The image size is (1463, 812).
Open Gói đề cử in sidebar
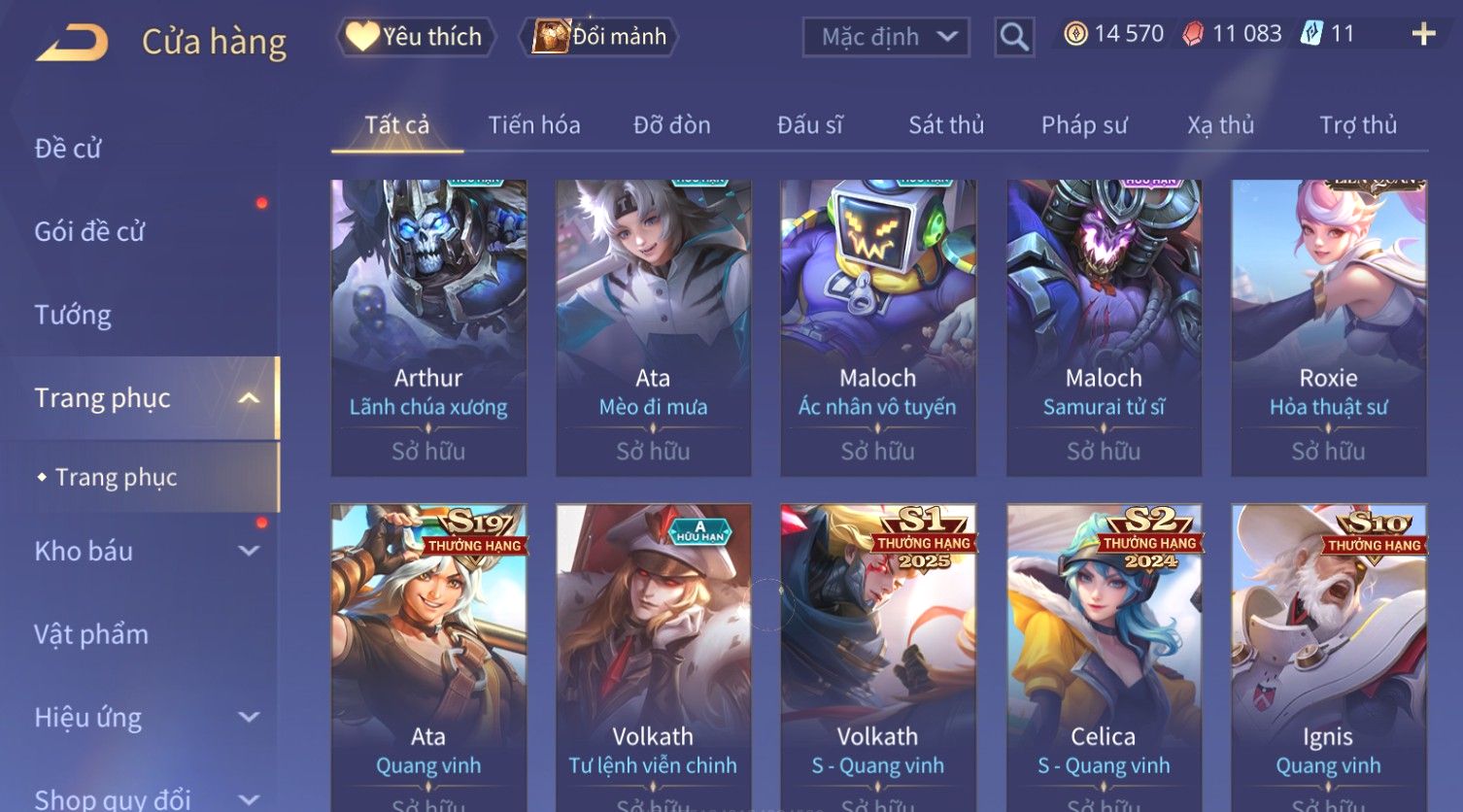pos(89,232)
